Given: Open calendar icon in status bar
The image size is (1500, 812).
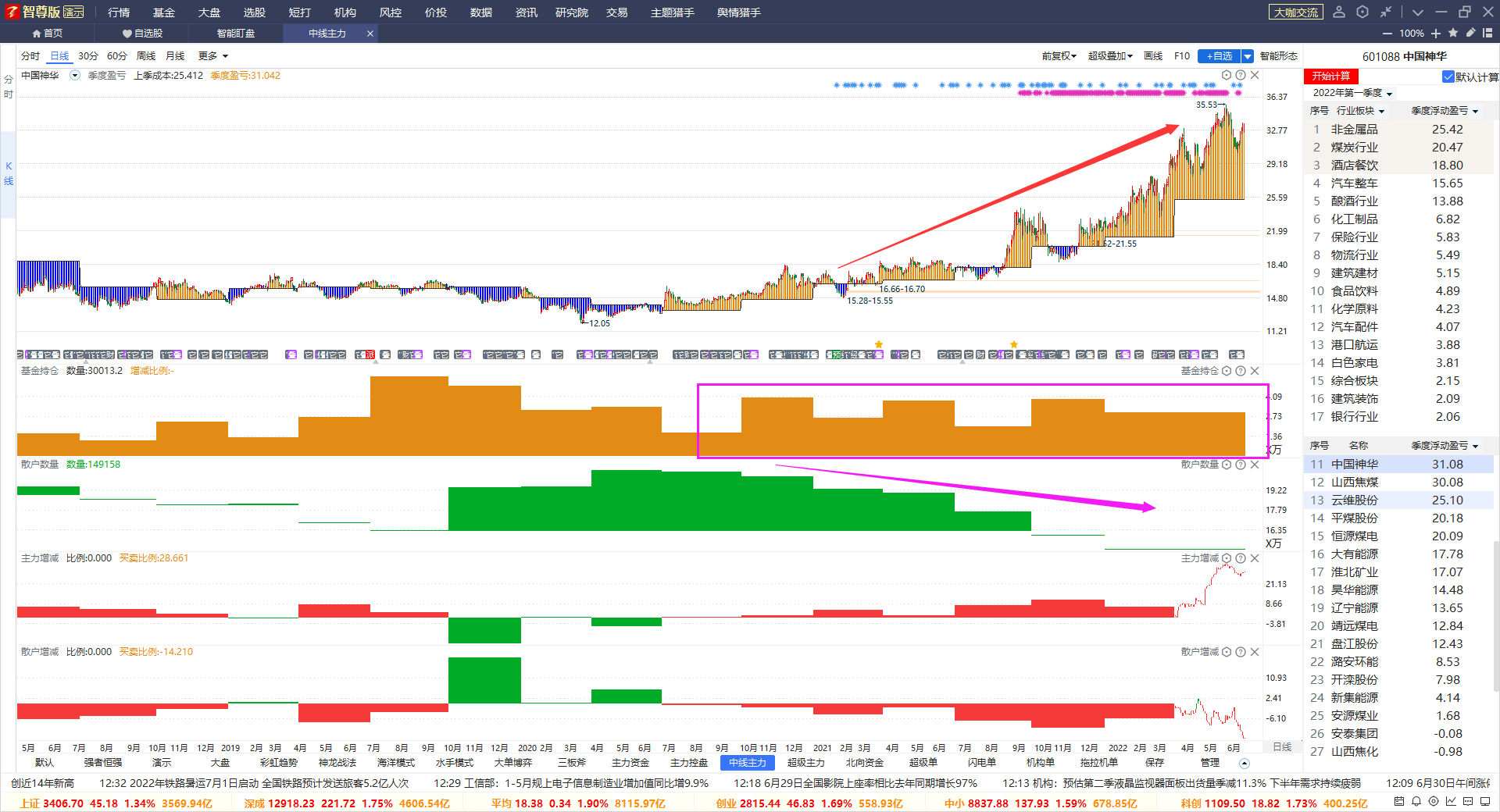Looking at the screenshot, I should pyautogui.click(x=1399, y=802).
